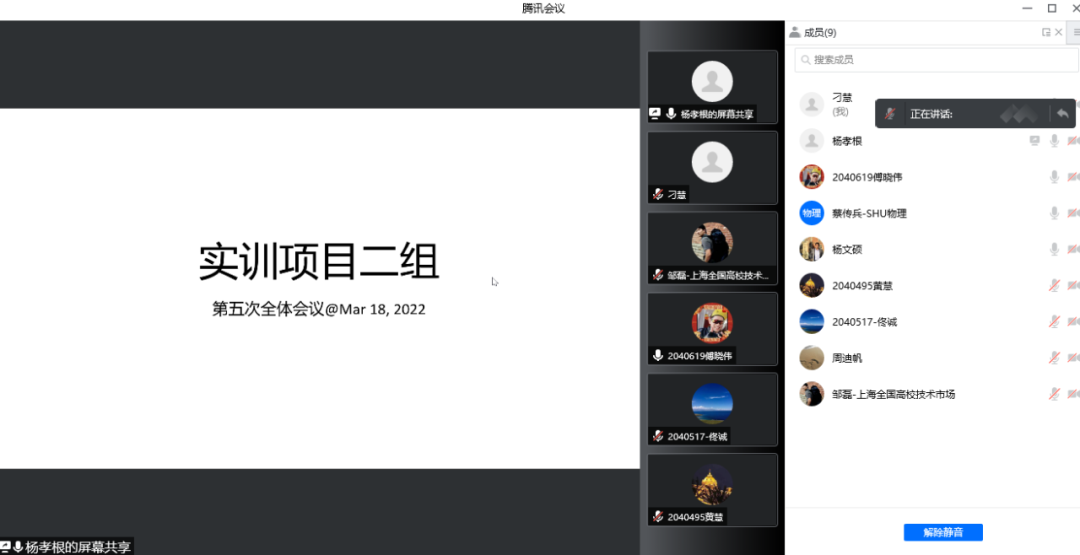This screenshot has width=1080, height=555.
Task: Unmute 邹磊-上海全国高校技术市场 via the list mic icon
Action: tap(1054, 394)
